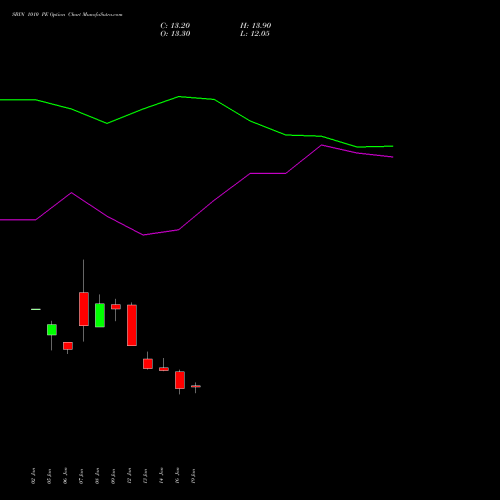Image resolution: width=500 pixels, height=500 pixels.
Task: Select the '02 Jan' date axis label
Action: coord(33,476)
